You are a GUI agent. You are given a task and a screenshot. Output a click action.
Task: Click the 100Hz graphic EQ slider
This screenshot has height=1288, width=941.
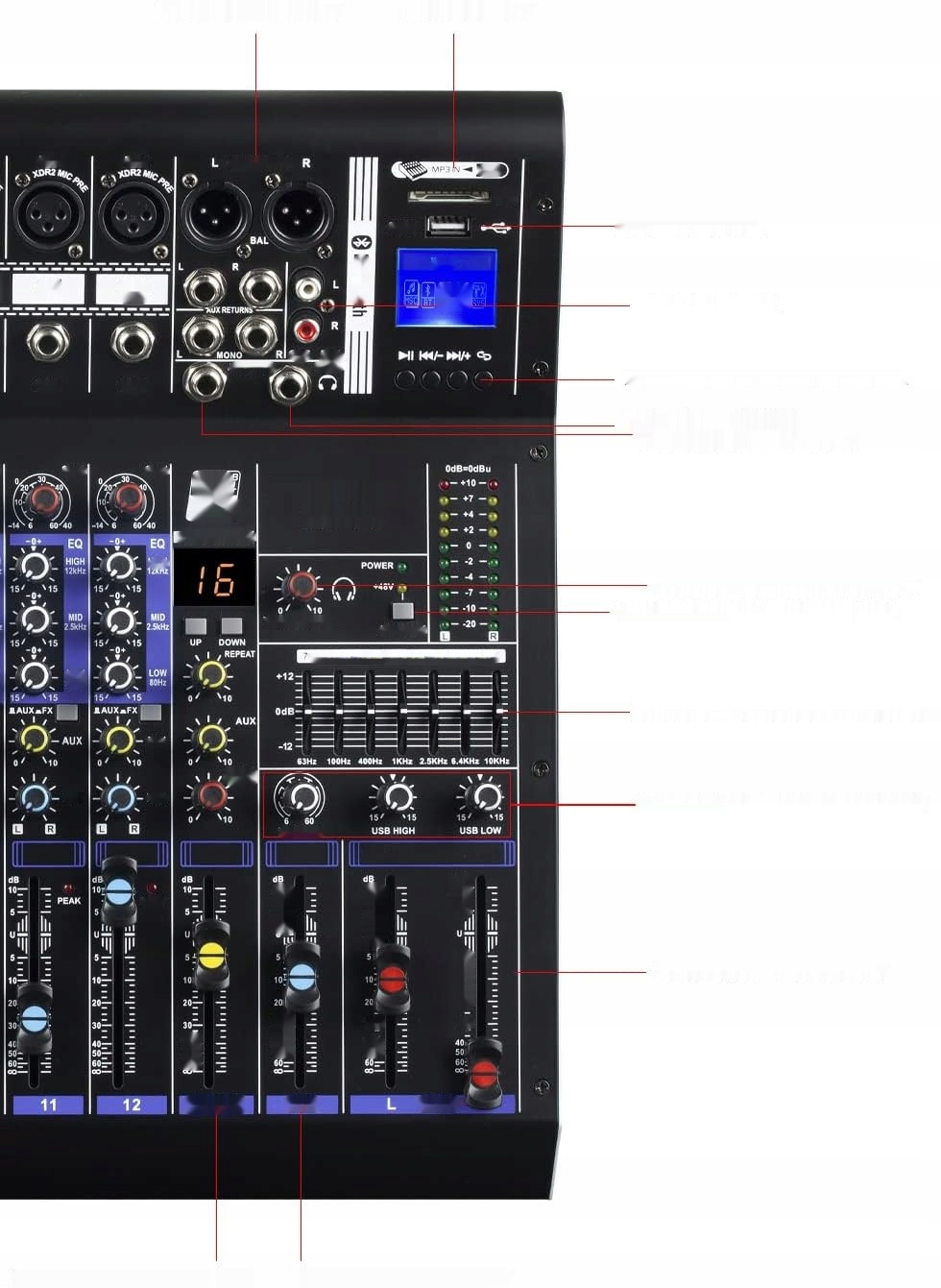339,712
